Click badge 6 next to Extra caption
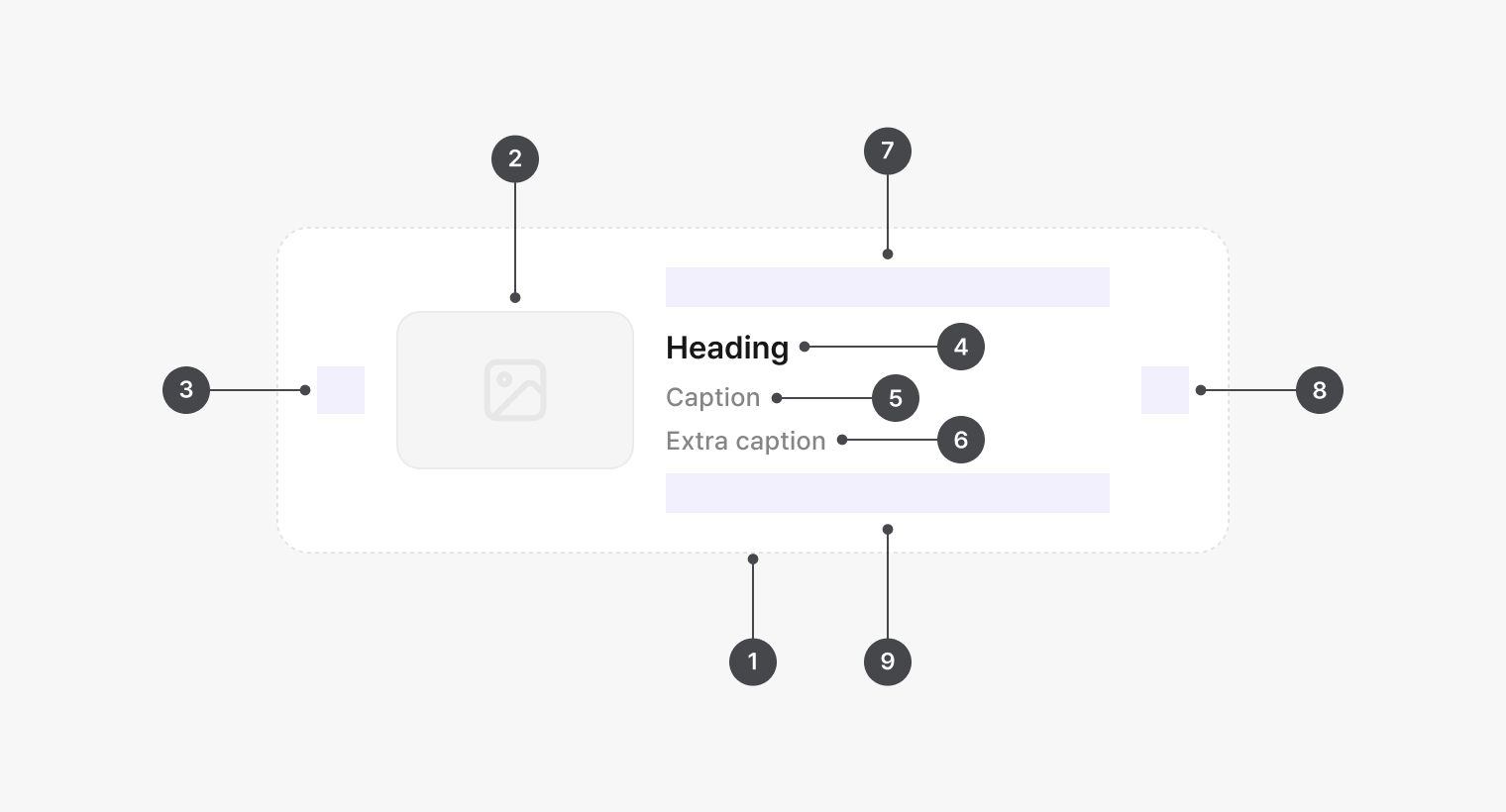The height and width of the screenshot is (812, 1506). click(x=961, y=440)
